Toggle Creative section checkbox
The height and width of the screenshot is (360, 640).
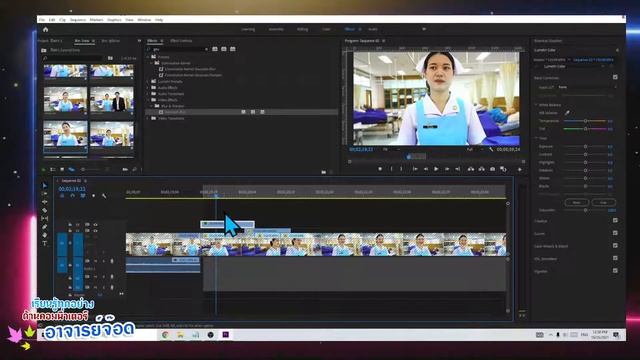pyautogui.click(x=615, y=220)
